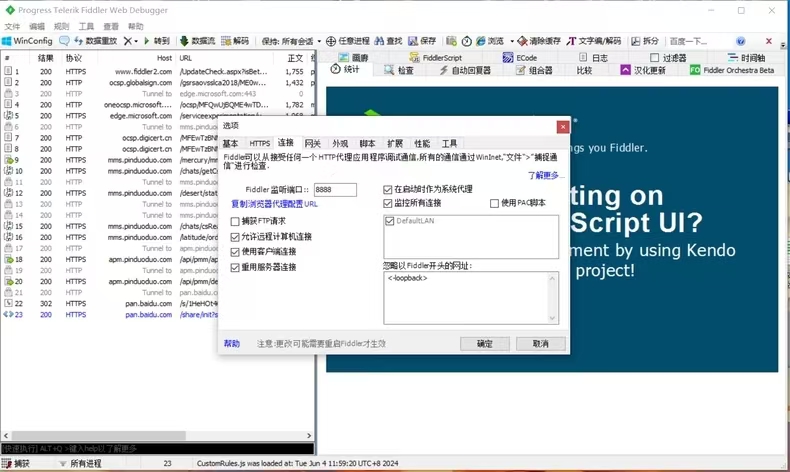Toggle 使用客户端连接 checkbox
790x472 pixels.
point(235,252)
